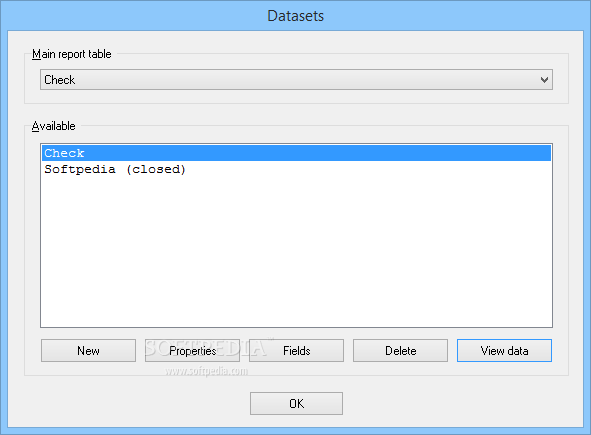Image resolution: width=591 pixels, height=435 pixels.
Task: Click the New button
Action: pyautogui.click(x=89, y=351)
